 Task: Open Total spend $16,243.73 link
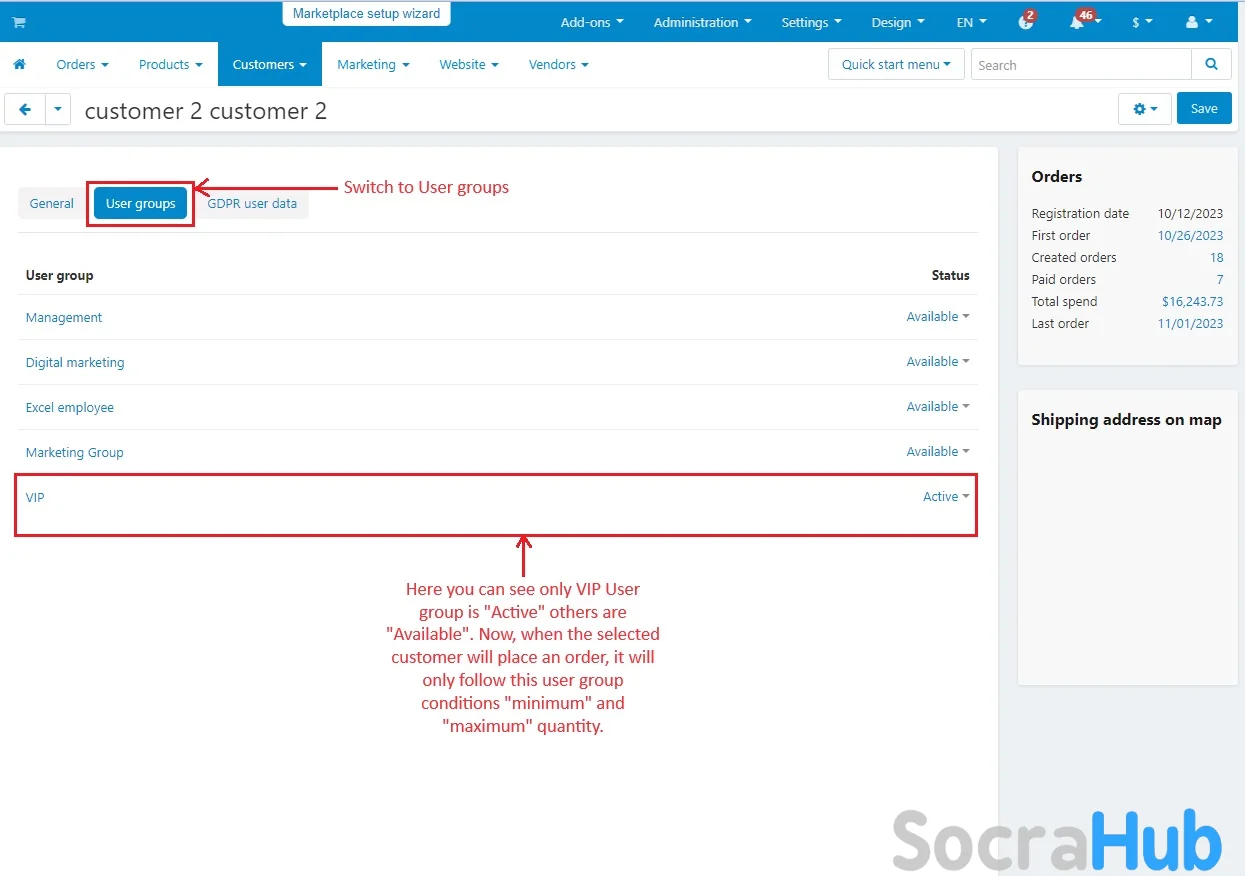click(1192, 301)
